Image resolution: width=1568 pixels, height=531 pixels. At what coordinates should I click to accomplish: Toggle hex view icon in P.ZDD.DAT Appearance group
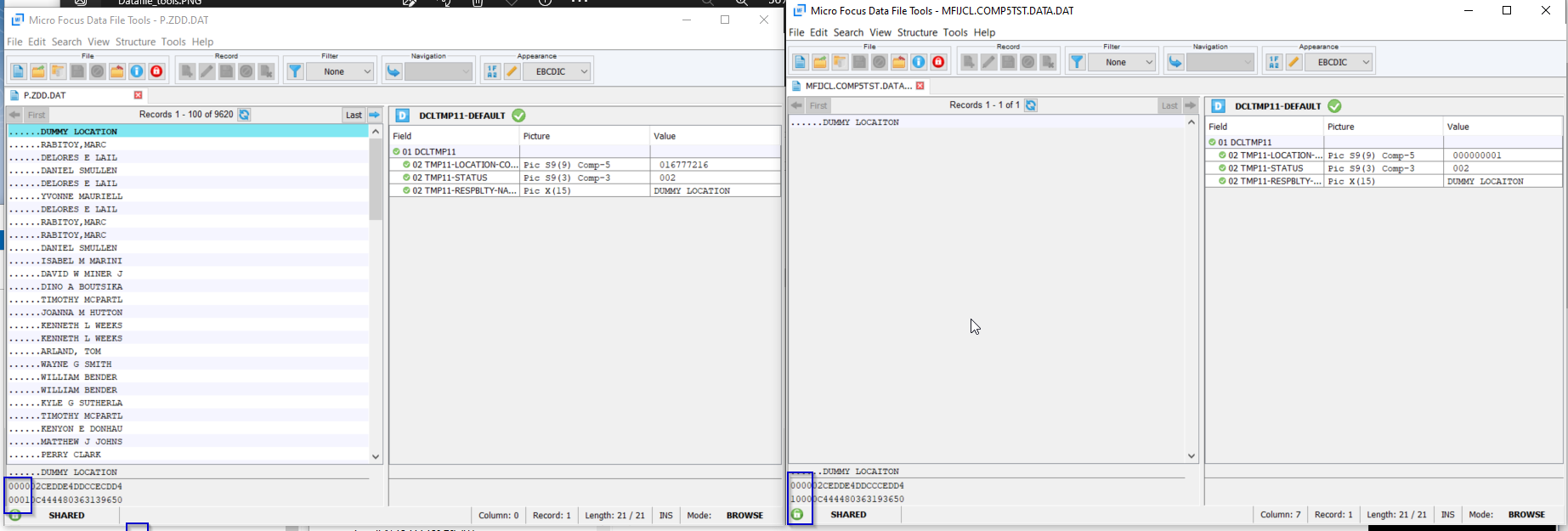pos(492,72)
